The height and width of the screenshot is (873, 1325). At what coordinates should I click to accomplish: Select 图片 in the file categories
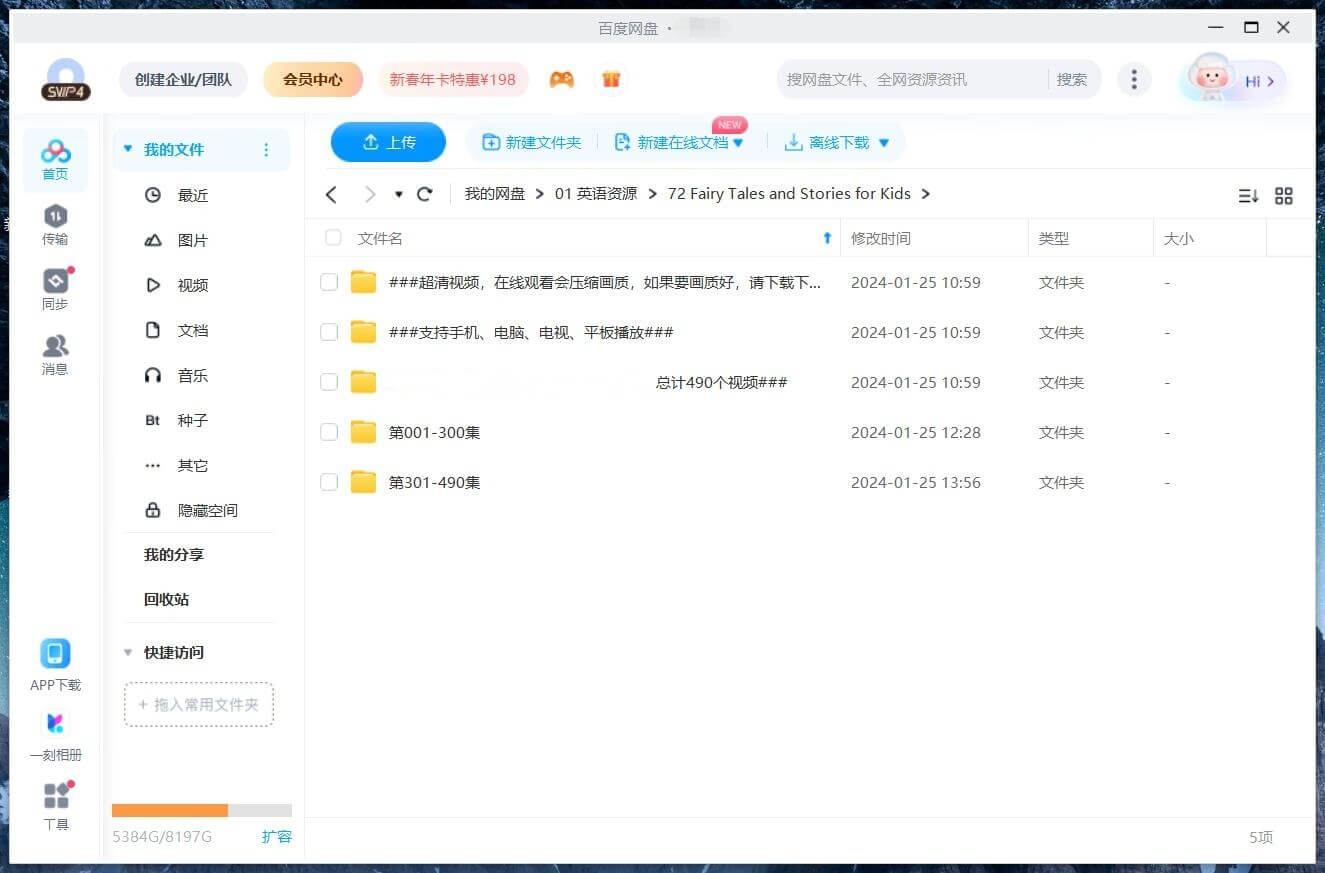pos(192,240)
